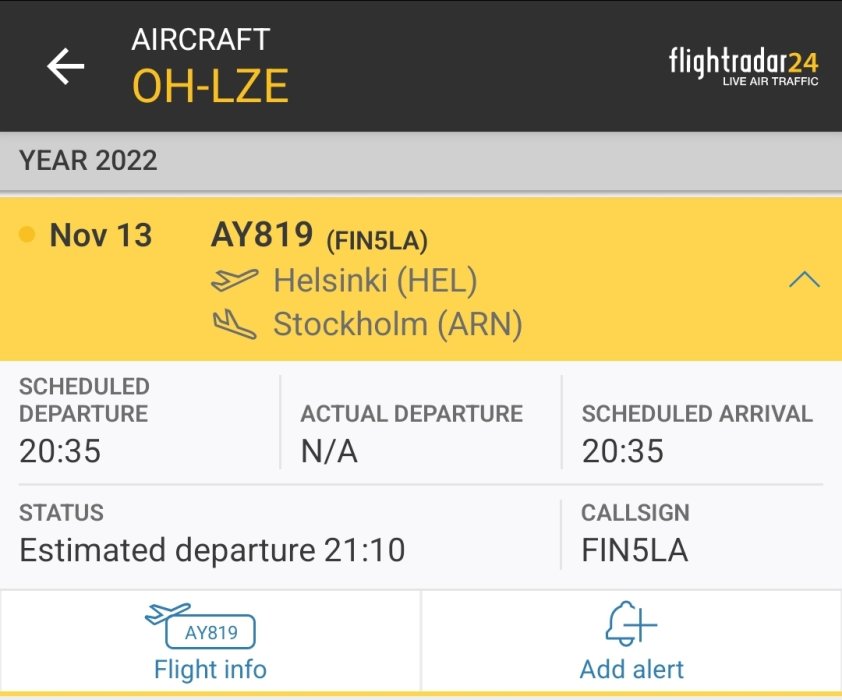Click the landing plane icon beside Stockholm
Viewport: 842px width, 700px height.
pos(235,324)
